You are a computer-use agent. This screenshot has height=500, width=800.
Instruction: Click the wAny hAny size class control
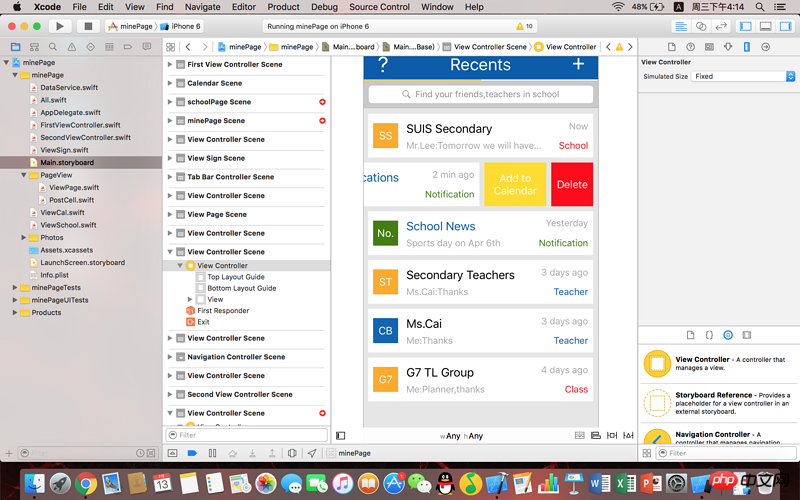pyautogui.click(x=461, y=436)
